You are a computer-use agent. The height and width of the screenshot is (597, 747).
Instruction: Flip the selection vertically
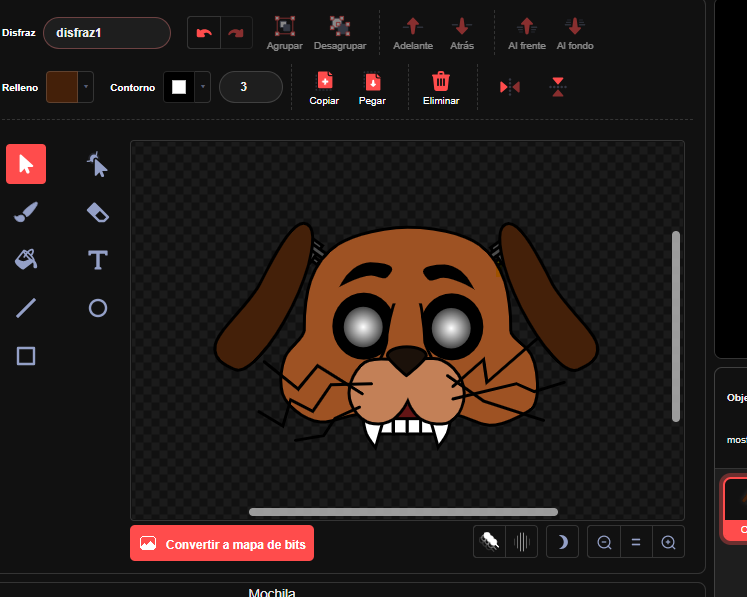point(557,87)
